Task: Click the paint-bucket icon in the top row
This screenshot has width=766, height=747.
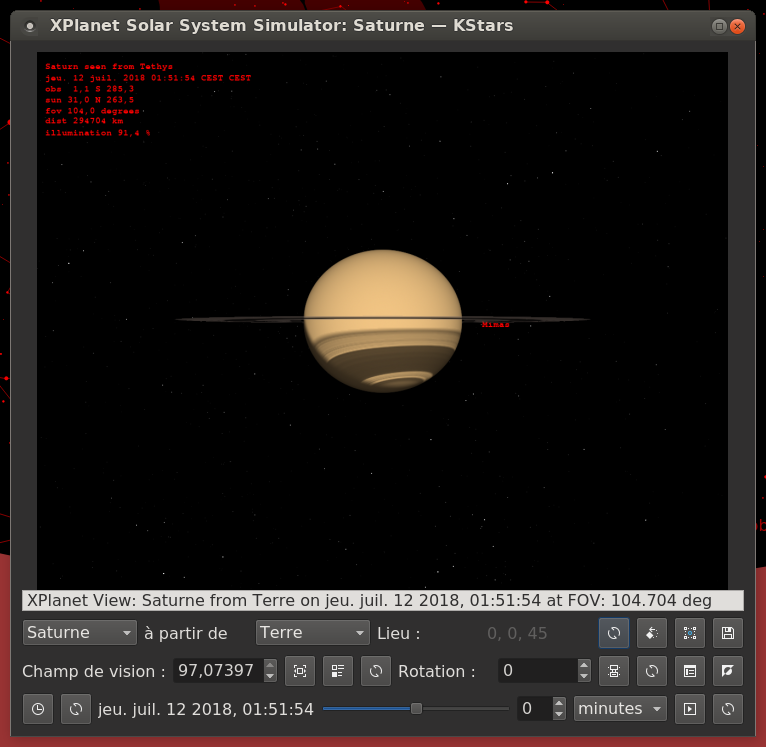Action: click(x=652, y=633)
